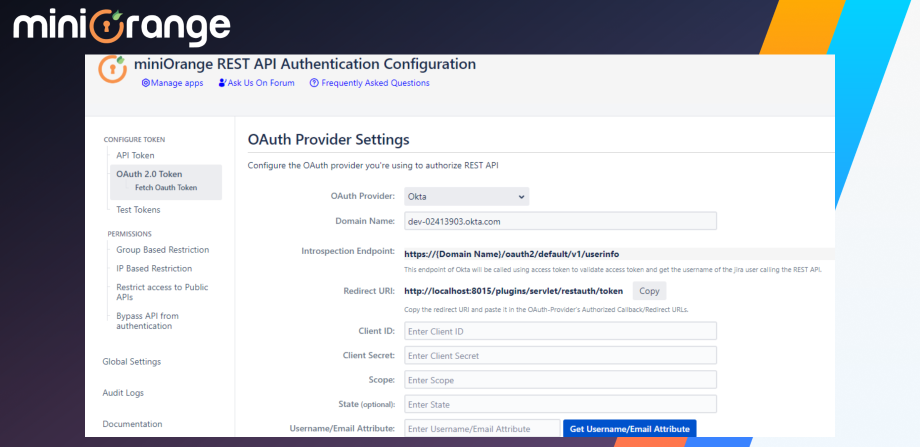Click the miniOrange logo icon in header
Image resolution: width=920 pixels, height=447 pixels.
(112, 68)
